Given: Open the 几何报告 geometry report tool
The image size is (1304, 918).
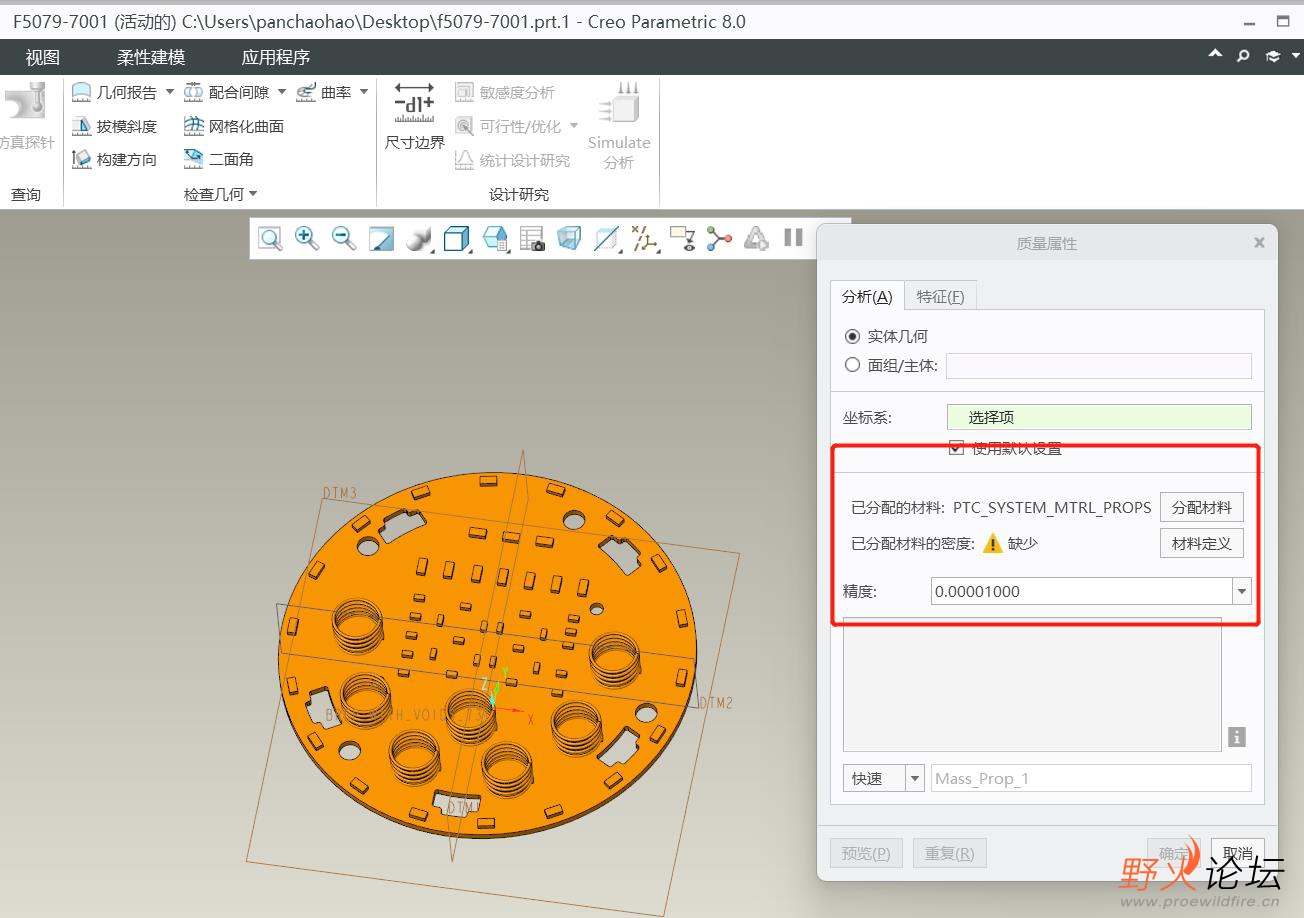Looking at the screenshot, I should tap(115, 92).
